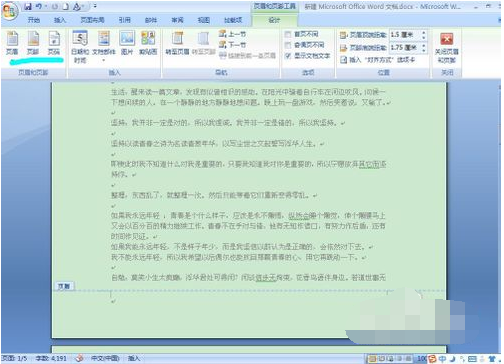This screenshot has width=504, height=364.
Task: Open the Office button menu
Action: pos(9,11)
